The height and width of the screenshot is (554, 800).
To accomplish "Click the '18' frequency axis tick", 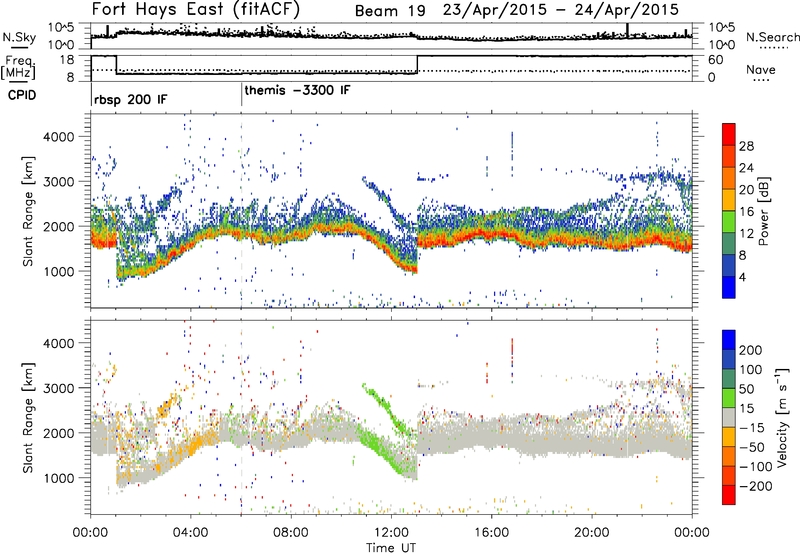I will pyautogui.click(x=67, y=60).
